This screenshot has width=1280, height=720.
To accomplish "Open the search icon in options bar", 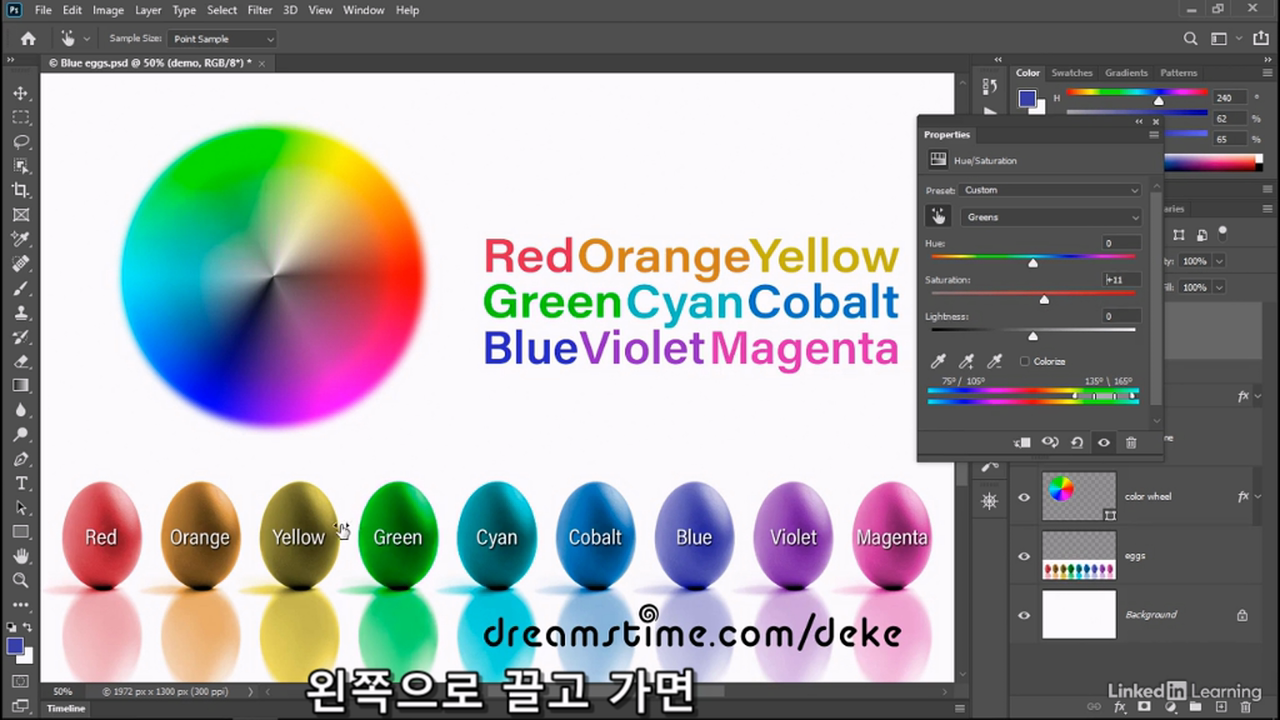I will coord(1190,39).
